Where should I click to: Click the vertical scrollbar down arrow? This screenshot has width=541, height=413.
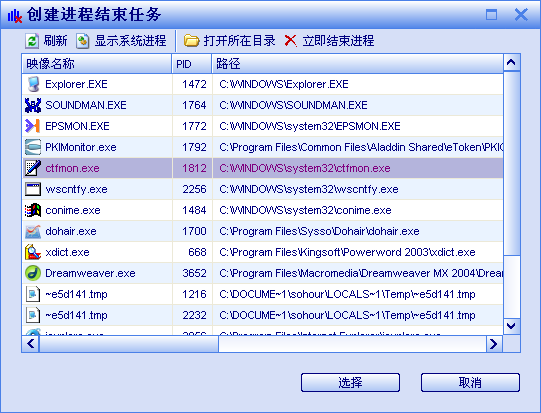pyautogui.click(x=511, y=326)
